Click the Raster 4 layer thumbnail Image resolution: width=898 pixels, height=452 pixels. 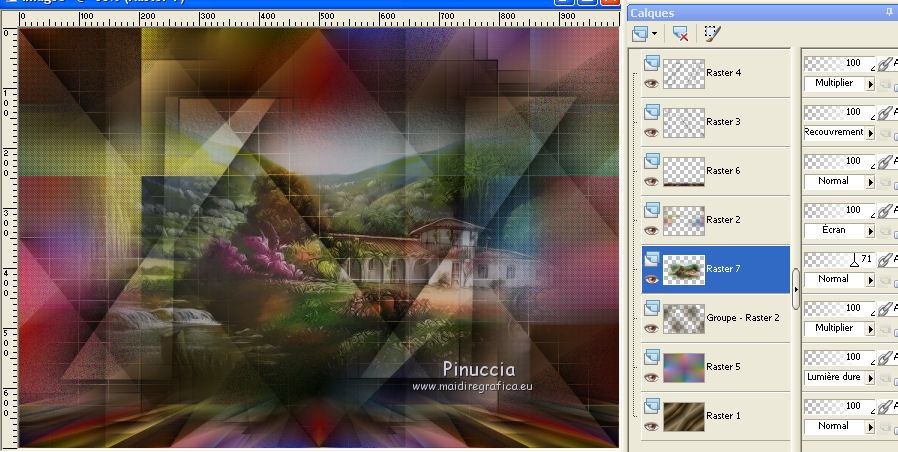[684, 73]
